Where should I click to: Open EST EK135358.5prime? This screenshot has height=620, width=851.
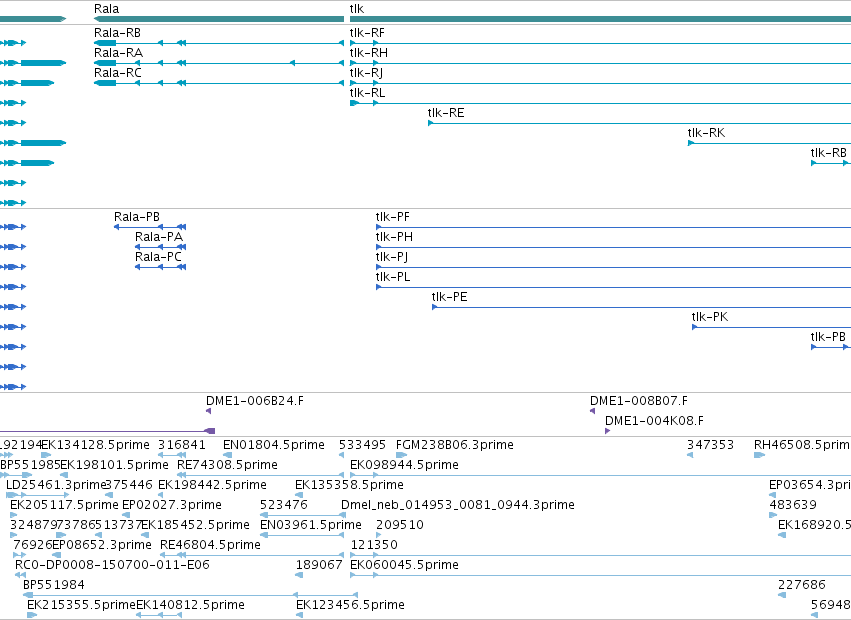(350, 485)
